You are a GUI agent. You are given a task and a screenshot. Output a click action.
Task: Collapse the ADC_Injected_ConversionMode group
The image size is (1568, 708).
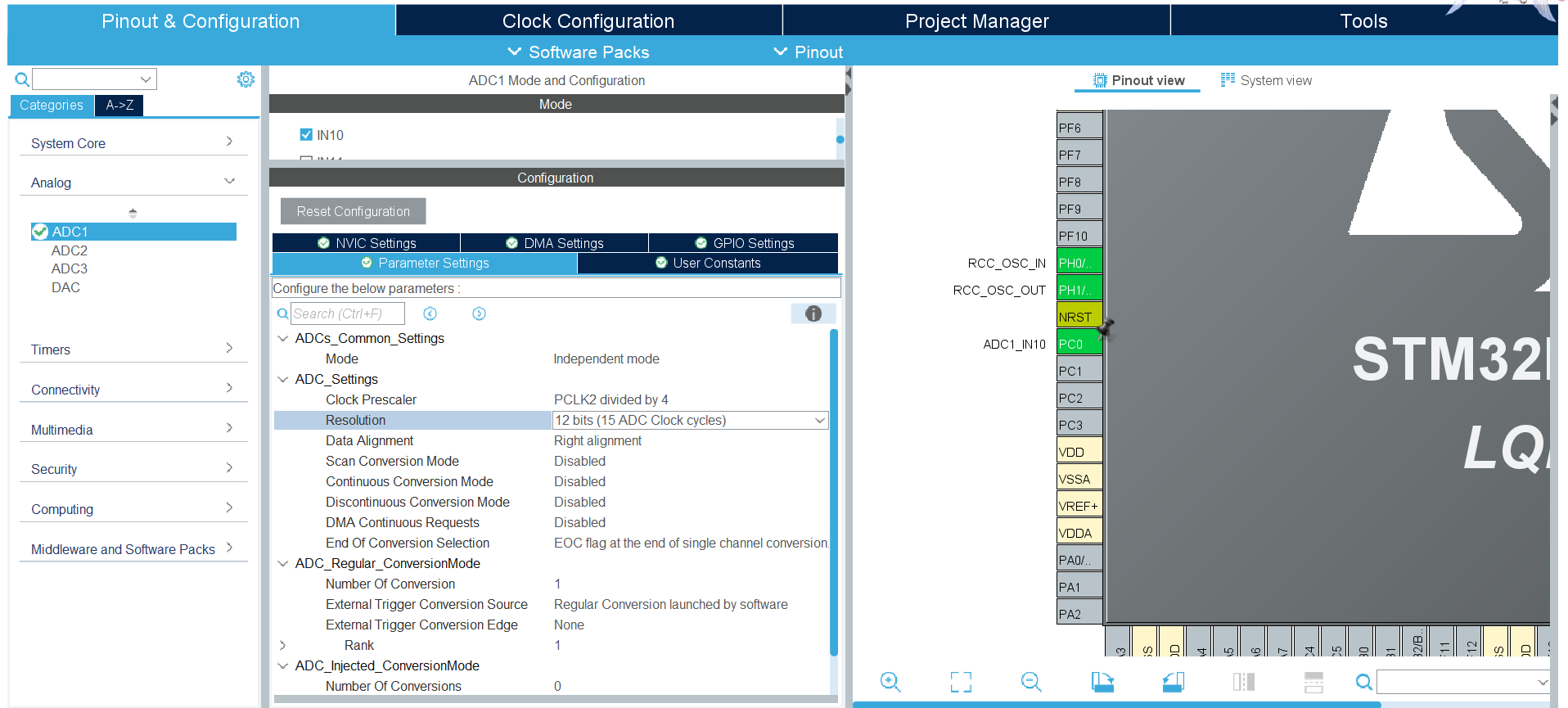(283, 665)
